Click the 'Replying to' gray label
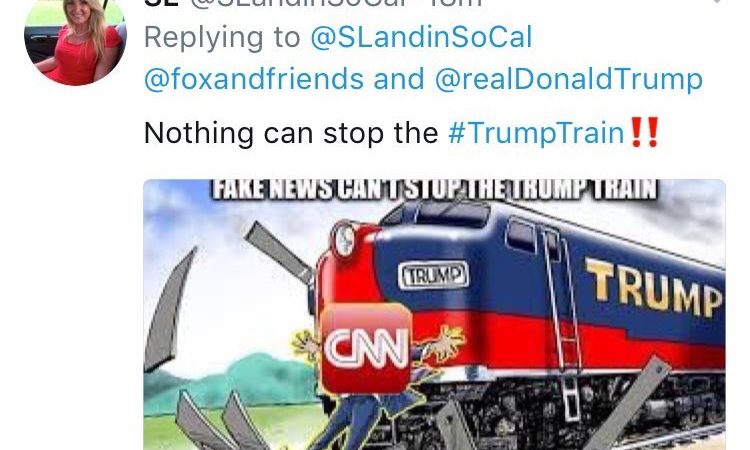The width and height of the screenshot is (750, 450). point(222,38)
